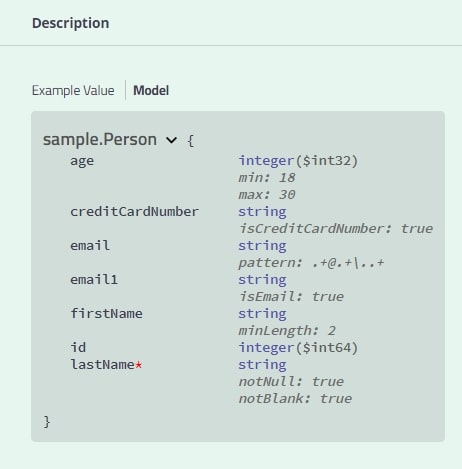
Task: Click the string type of firstName
Action: [x=262, y=314]
